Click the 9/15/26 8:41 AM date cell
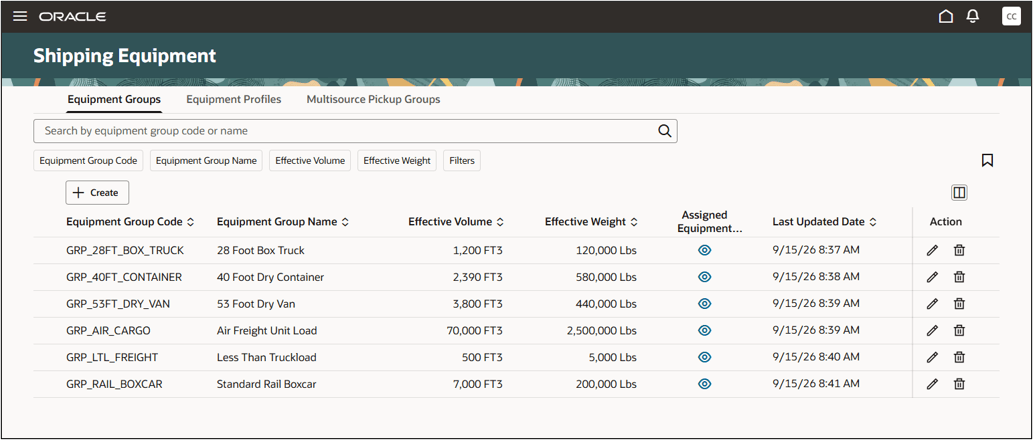This screenshot has height=440, width=1033. [x=816, y=384]
